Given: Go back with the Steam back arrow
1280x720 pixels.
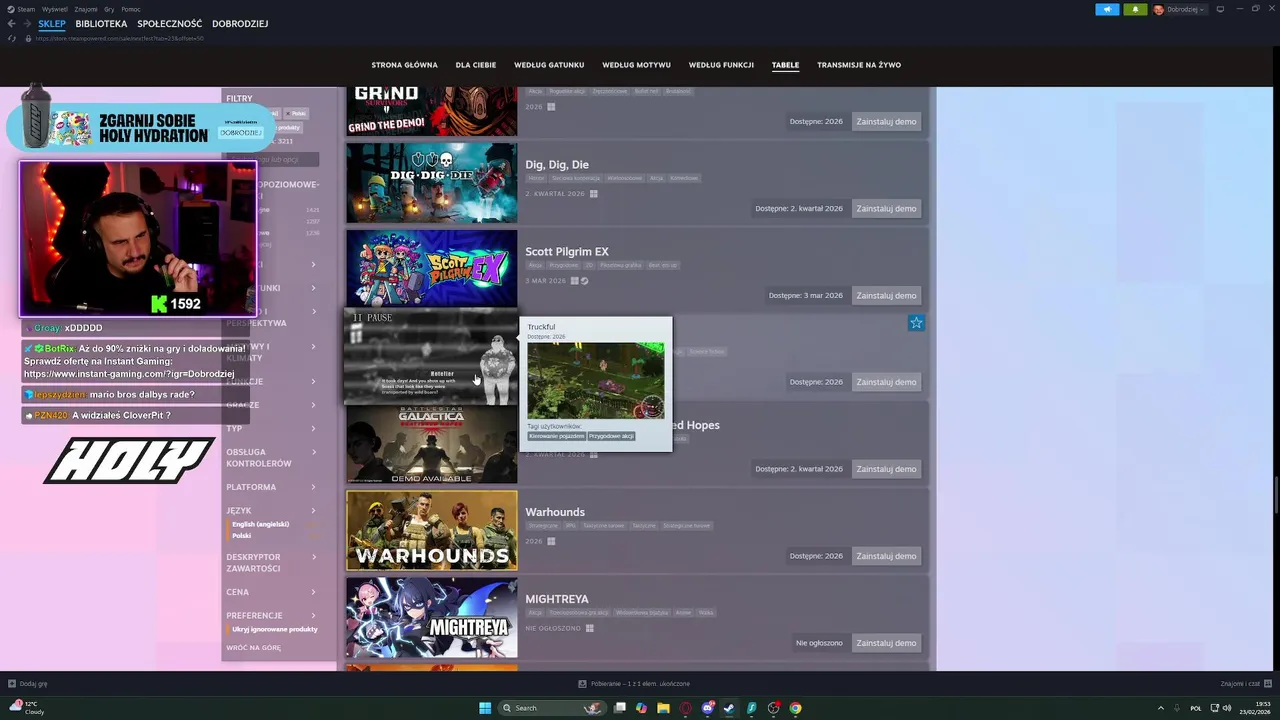Looking at the screenshot, I should (12, 24).
